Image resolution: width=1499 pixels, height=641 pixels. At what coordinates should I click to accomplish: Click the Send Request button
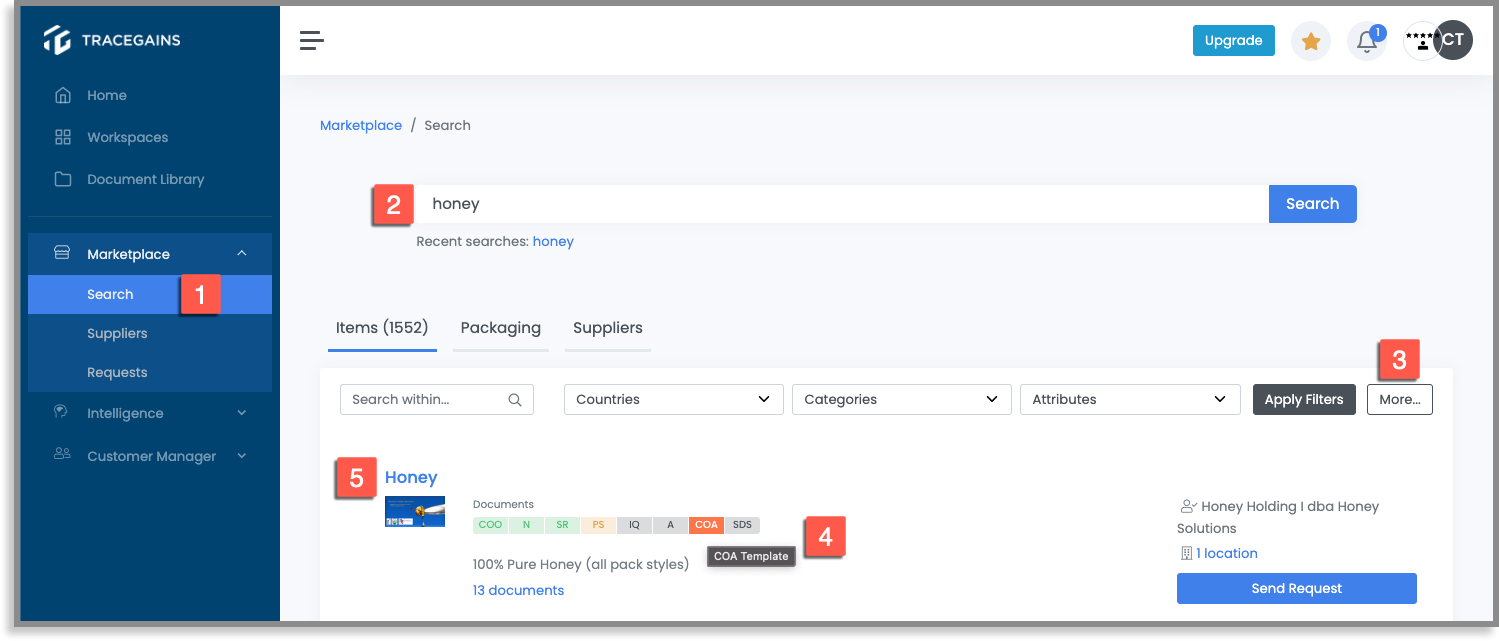(x=1296, y=588)
